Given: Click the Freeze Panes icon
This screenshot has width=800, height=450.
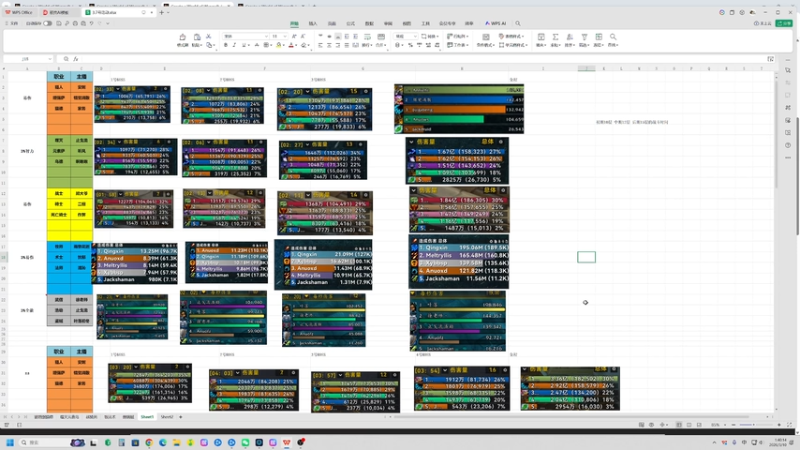Looking at the screenshot, I should (x=598, y=39).
